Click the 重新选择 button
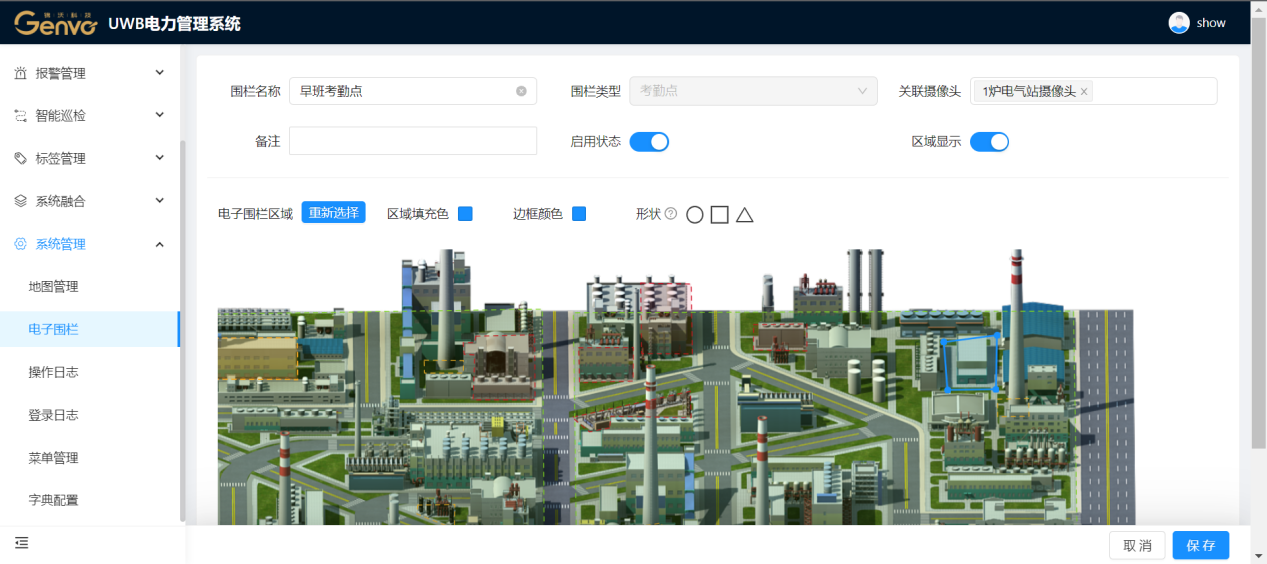The image size is (1267, 564). pyautogui.click(x=333, y=213)
